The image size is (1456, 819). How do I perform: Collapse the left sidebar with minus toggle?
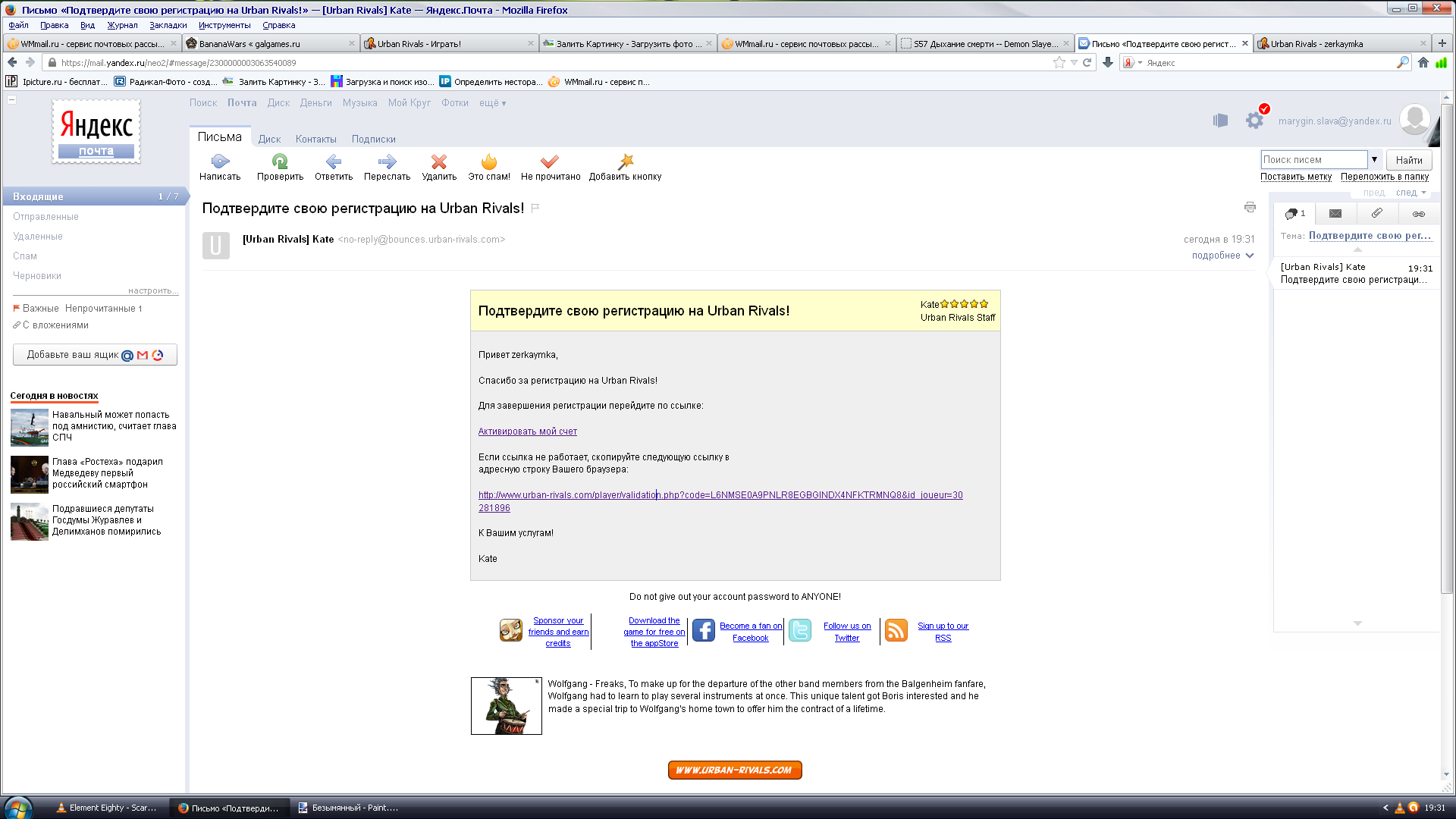(x=11, y=99)
